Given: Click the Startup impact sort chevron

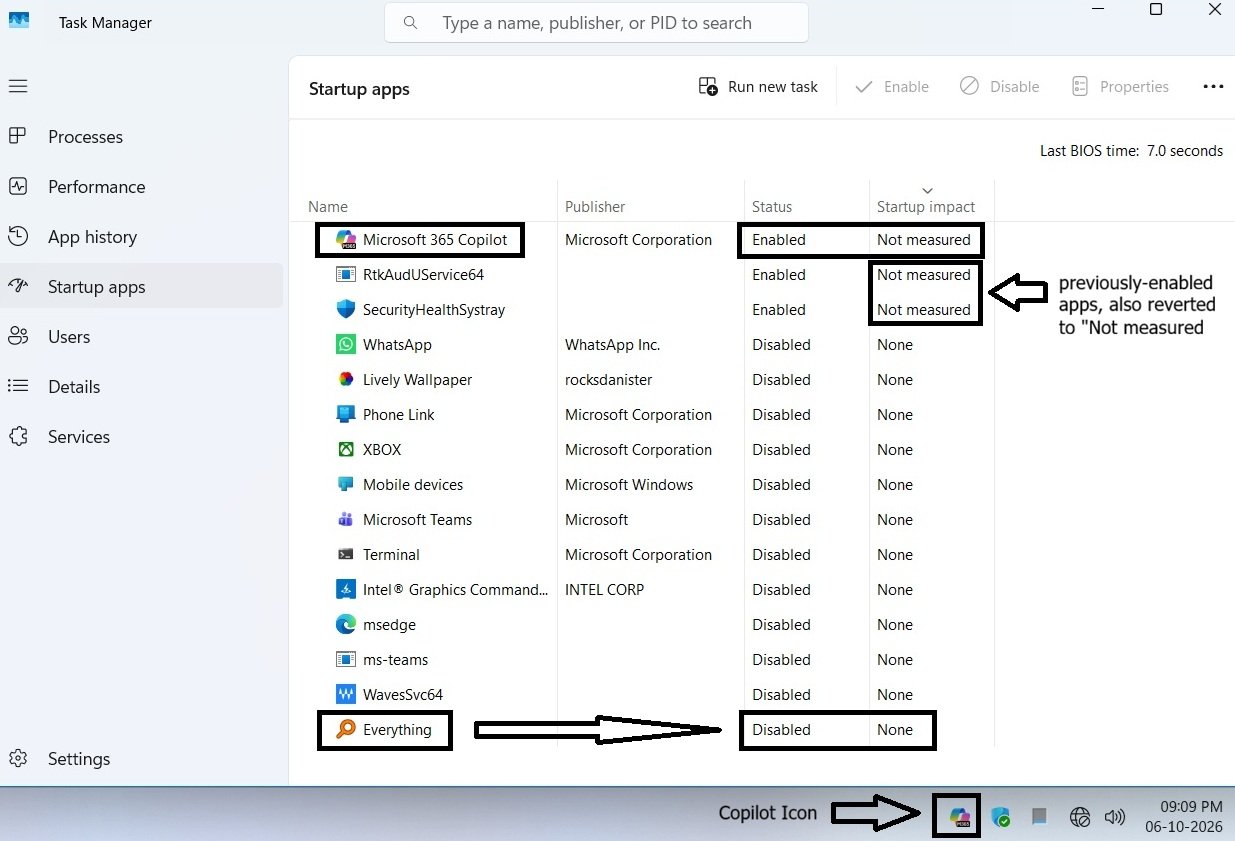Looking at the screenshot, I should click(x=927, y=190).
